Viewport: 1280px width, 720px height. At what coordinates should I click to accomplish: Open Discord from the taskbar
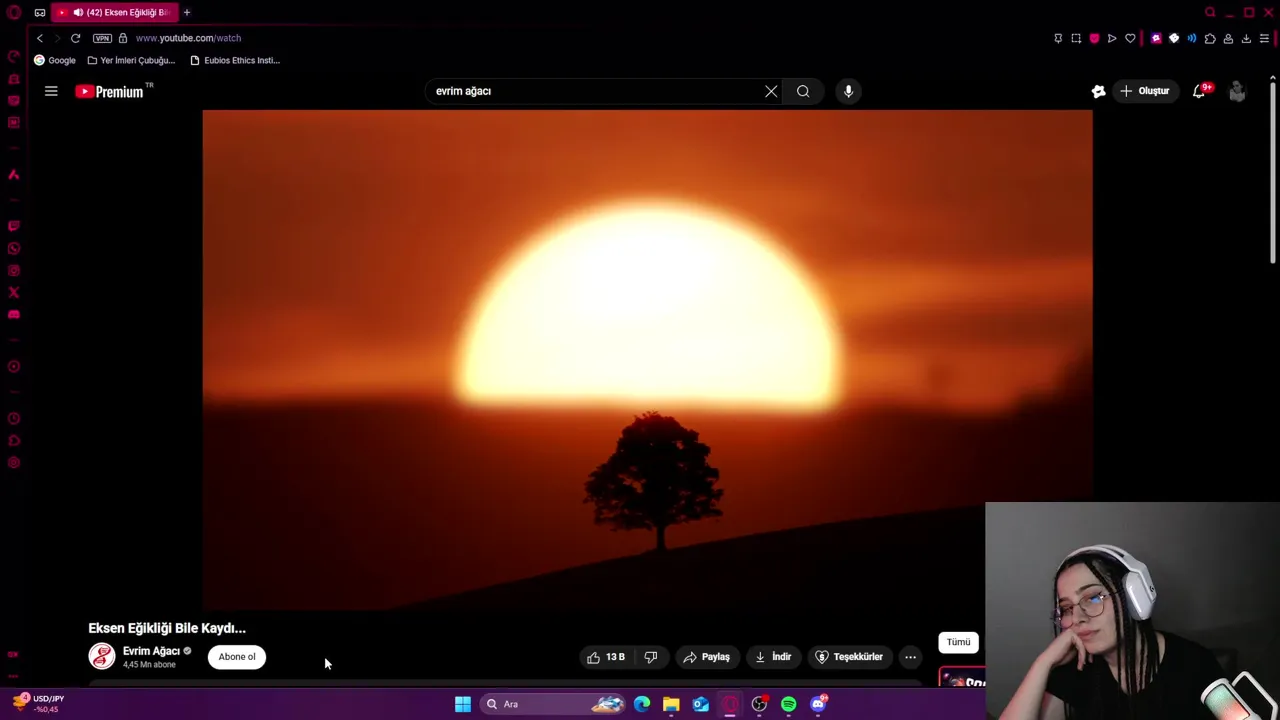[x=819, y=704]
